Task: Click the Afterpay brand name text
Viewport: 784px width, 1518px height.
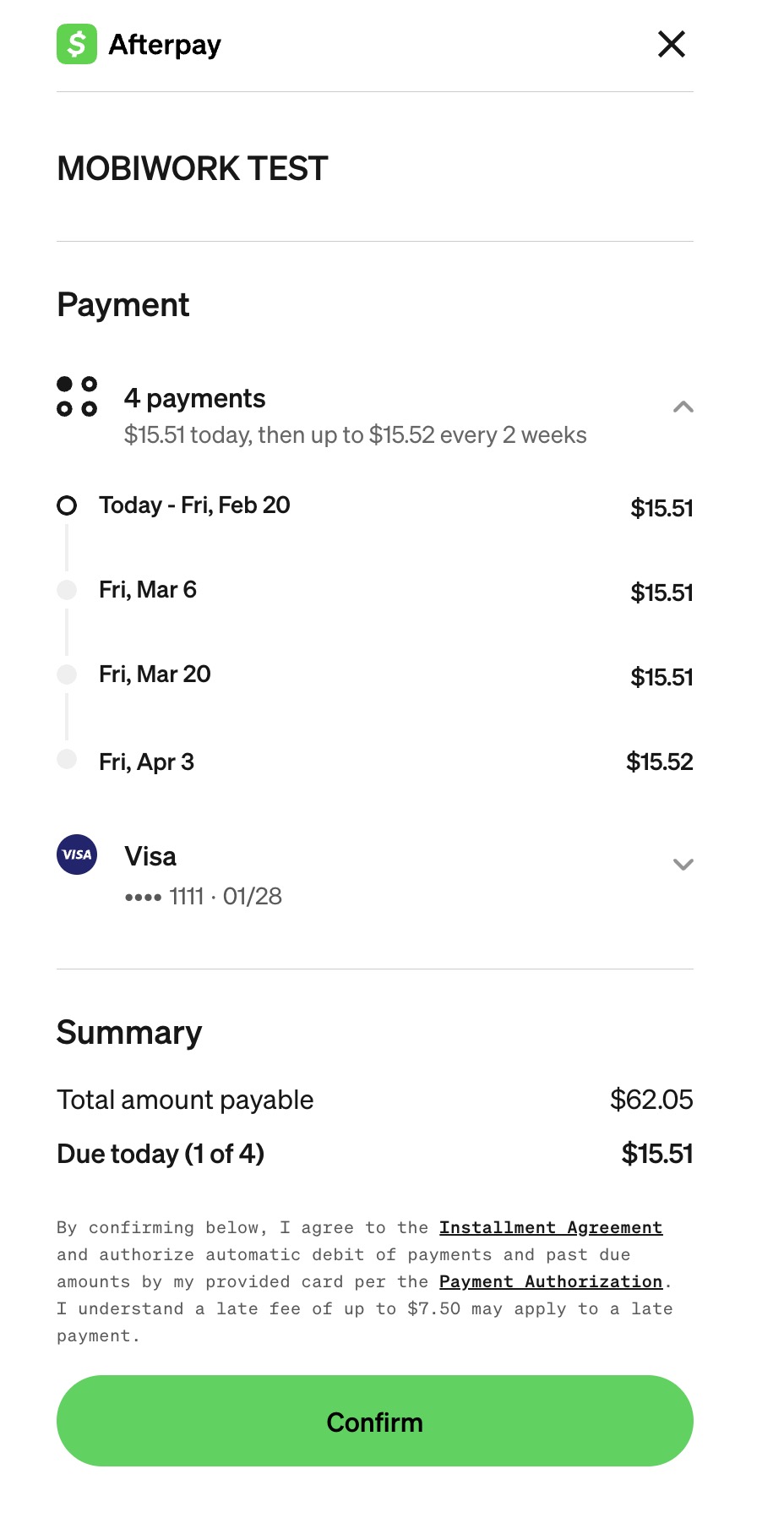Action: (x=165, y=44)
